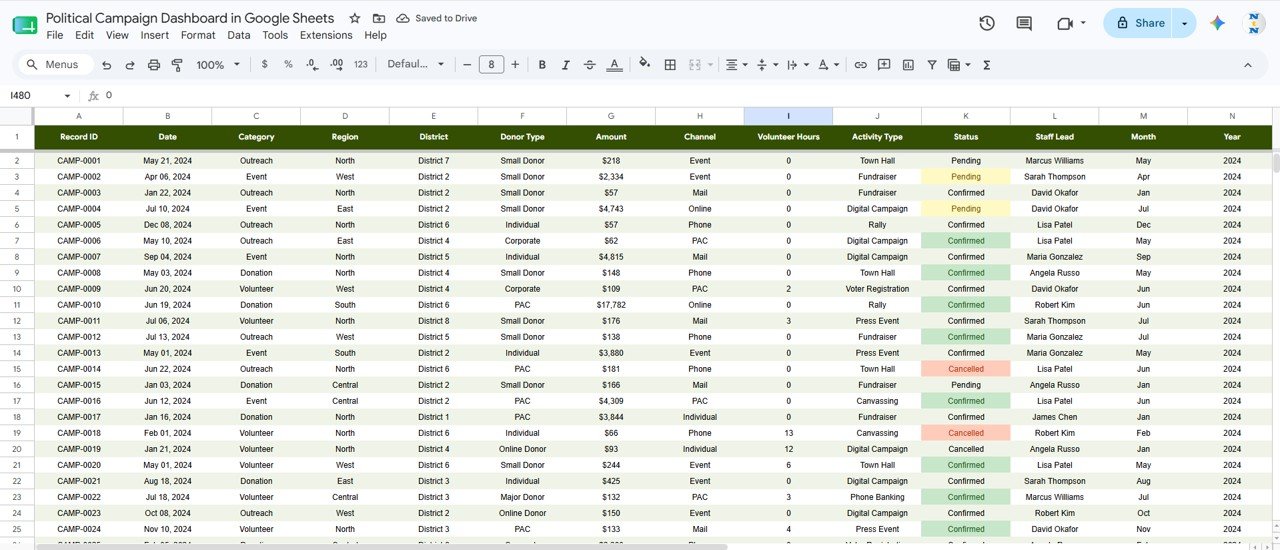Viewport: 1280px width, 550px height.
Task: Open vertical align dropdown
Action: [x=767, y=65]
